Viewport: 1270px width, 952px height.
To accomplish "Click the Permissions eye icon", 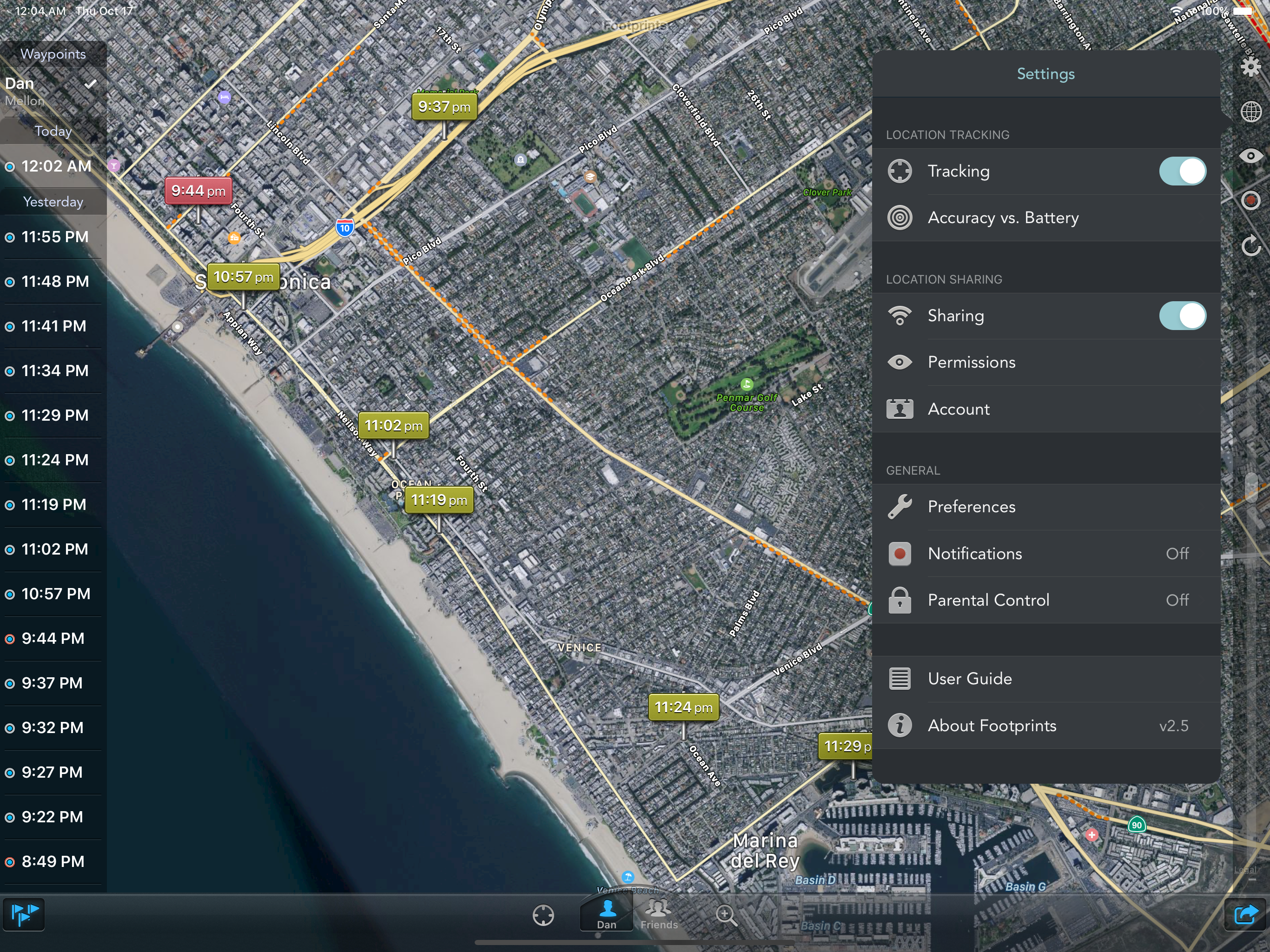I will click(x=900, y=362).
